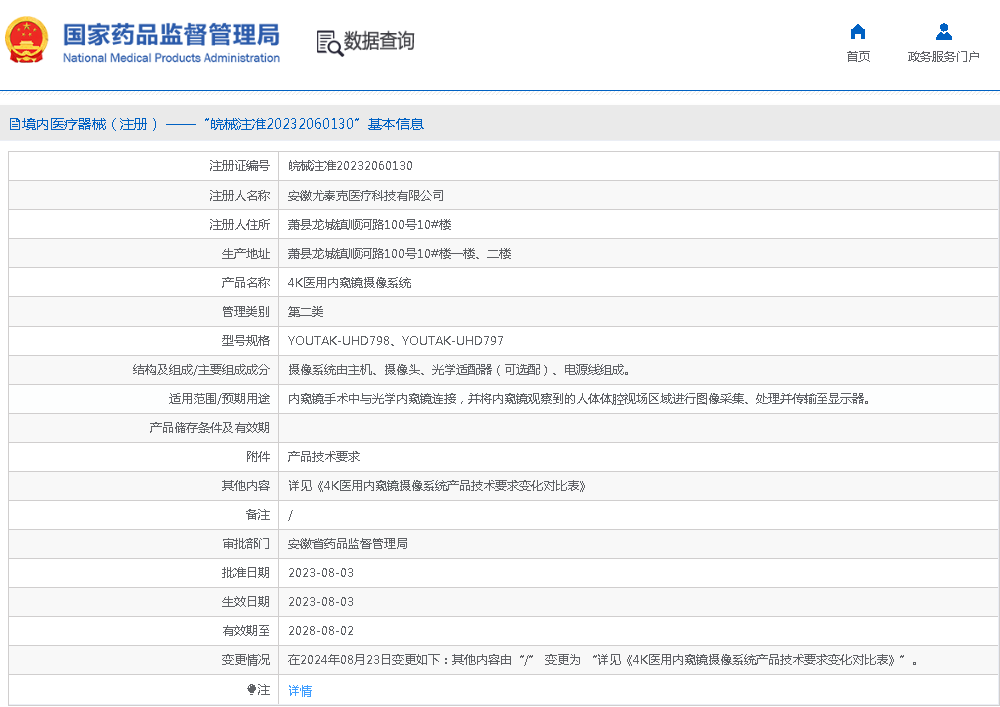Go to homepage via the house icon
The height and width of the screenshot is (707, 1000).
(x=857, y=31)
